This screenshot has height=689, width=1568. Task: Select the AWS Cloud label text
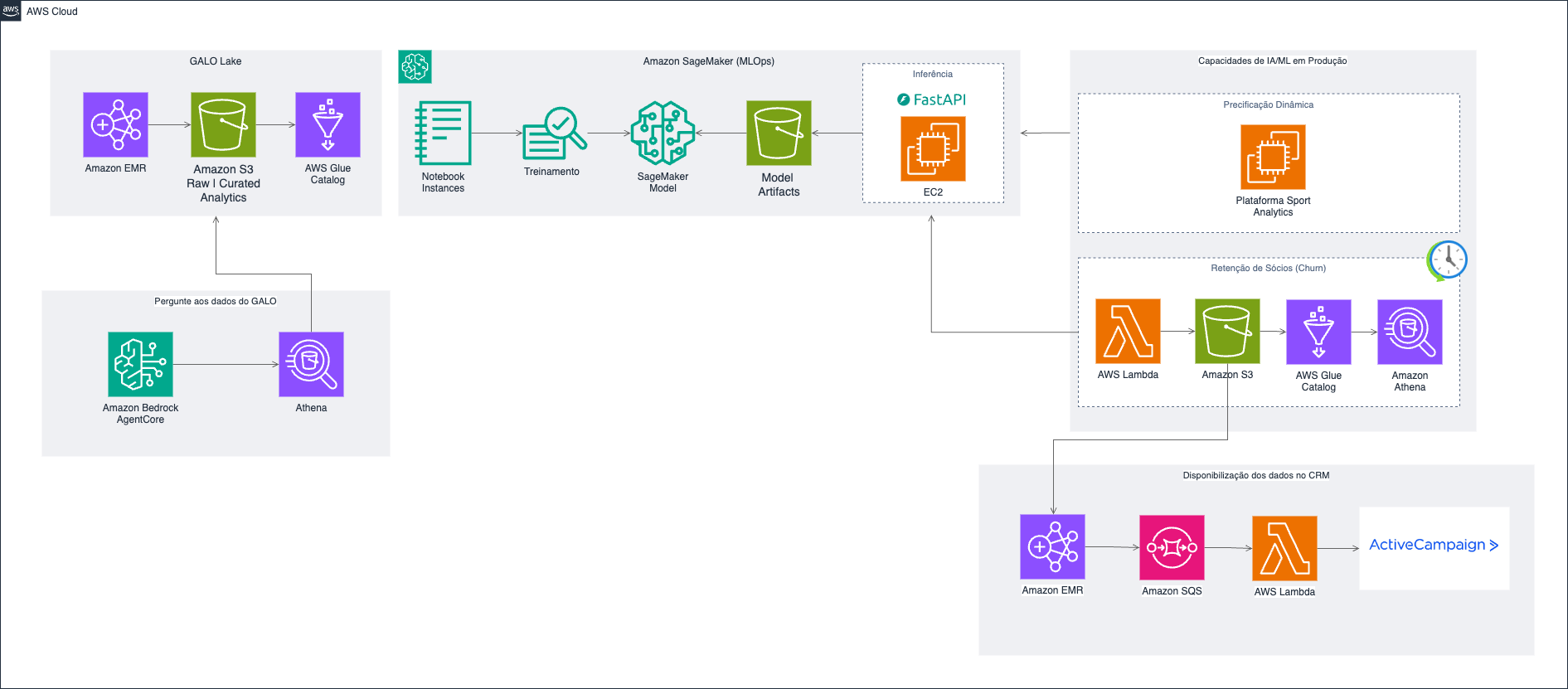[52, 12]
